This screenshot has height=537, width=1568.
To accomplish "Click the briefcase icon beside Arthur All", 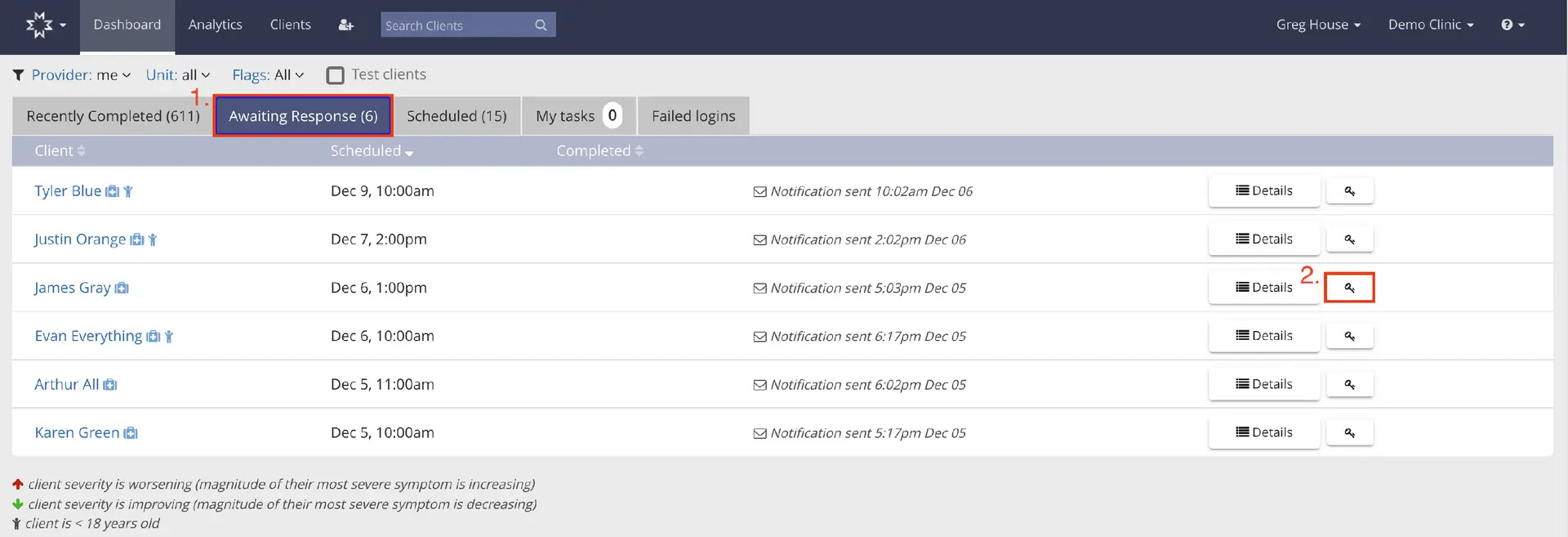I will pos(110,384).
